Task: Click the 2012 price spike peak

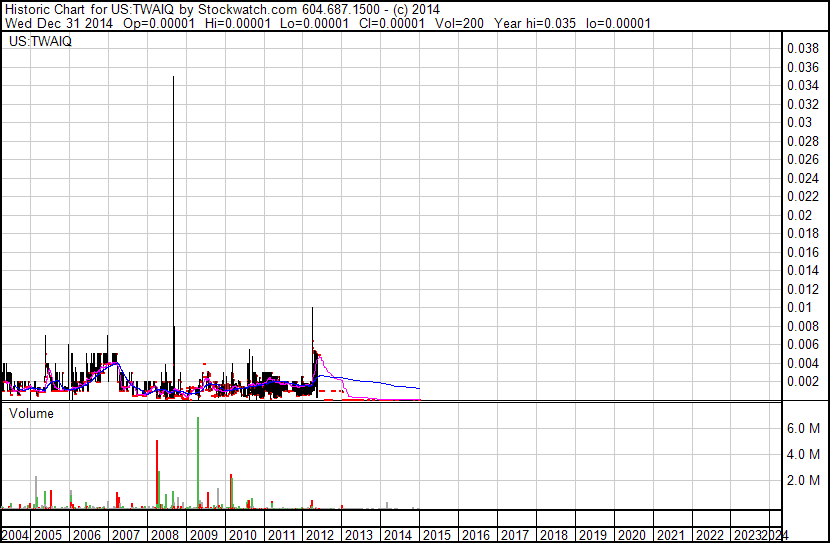Action: (x=313, y=310)
